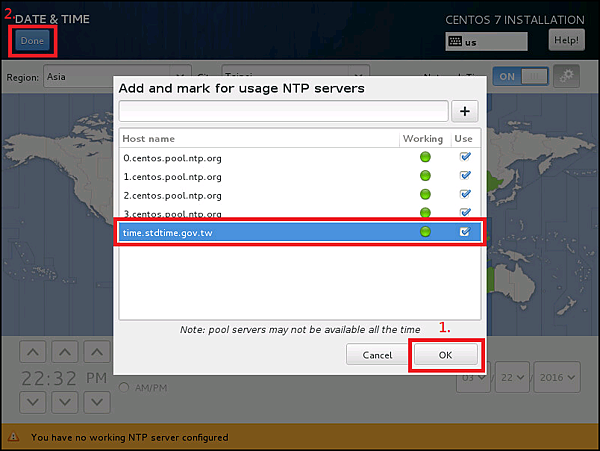This screenshot has height=451, width=600.
Task: Cancel the NTP servers dialog
Action: click(377, 355)
